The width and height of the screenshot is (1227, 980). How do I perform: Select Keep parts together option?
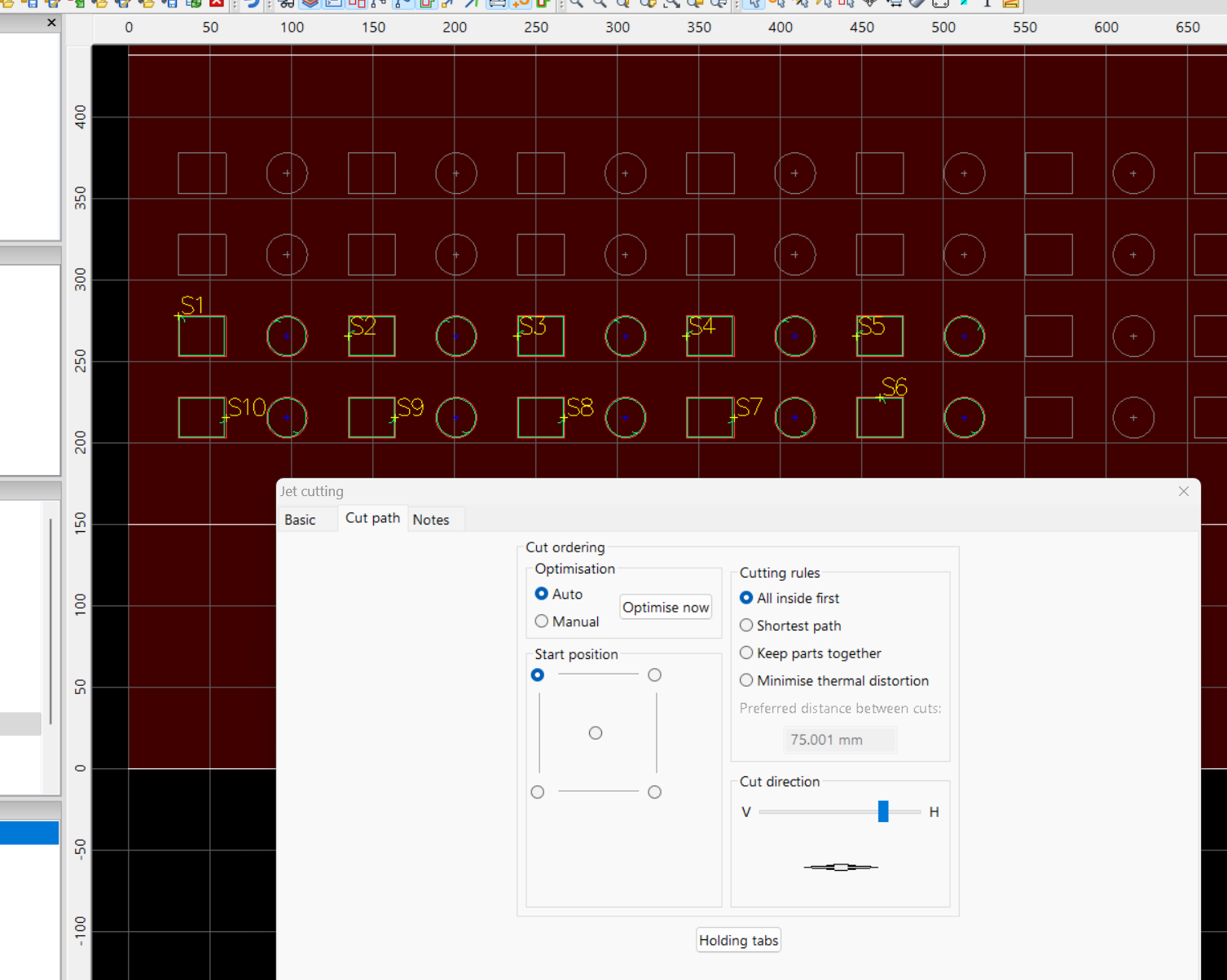click(x=746, y=653)
